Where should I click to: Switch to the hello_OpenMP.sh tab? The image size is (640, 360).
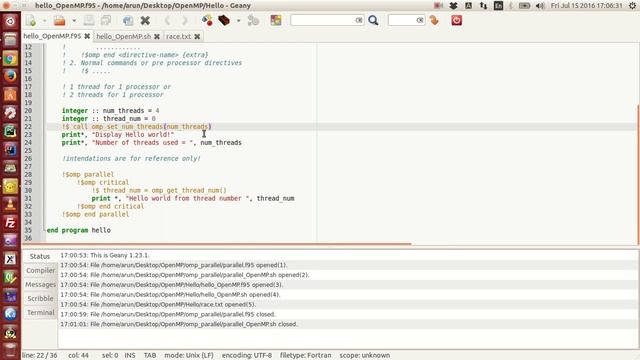click(x=123, y=36)
